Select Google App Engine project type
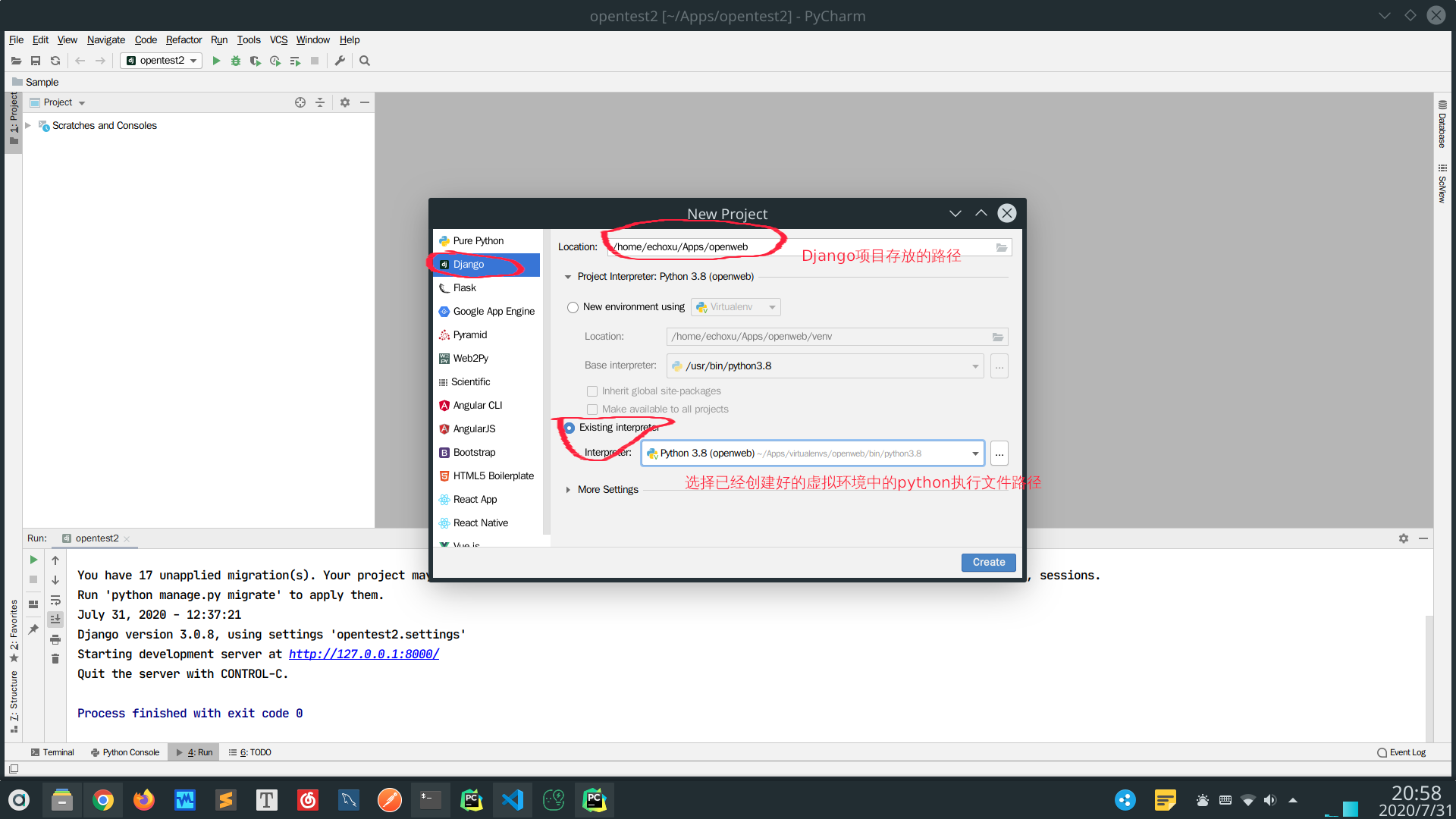Screen dimensions: 1456x819 (x=486, y=312)
